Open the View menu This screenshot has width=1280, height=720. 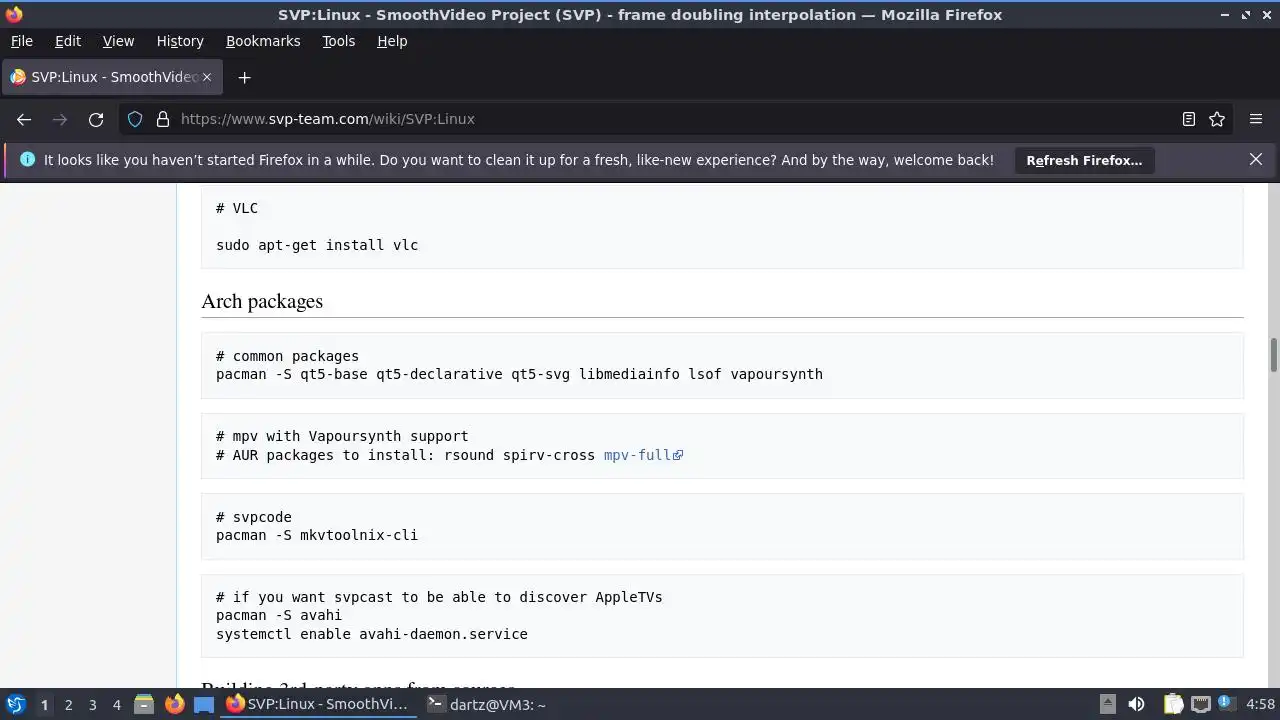pos(118,41)
